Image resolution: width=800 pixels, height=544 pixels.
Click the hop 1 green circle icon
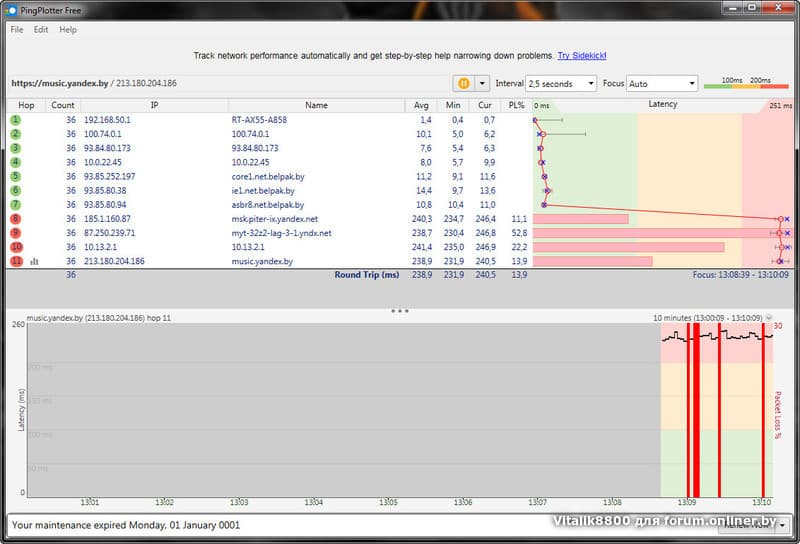[16, 120]
